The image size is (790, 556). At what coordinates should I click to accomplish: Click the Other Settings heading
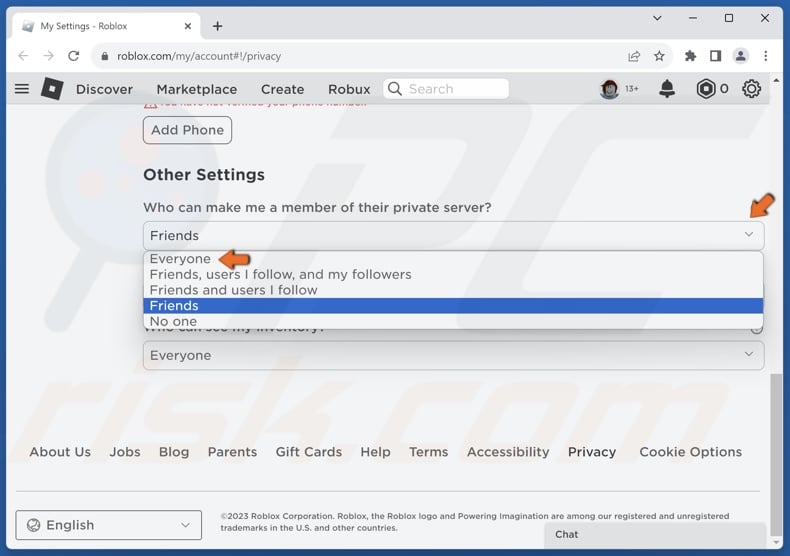(204, 175)
